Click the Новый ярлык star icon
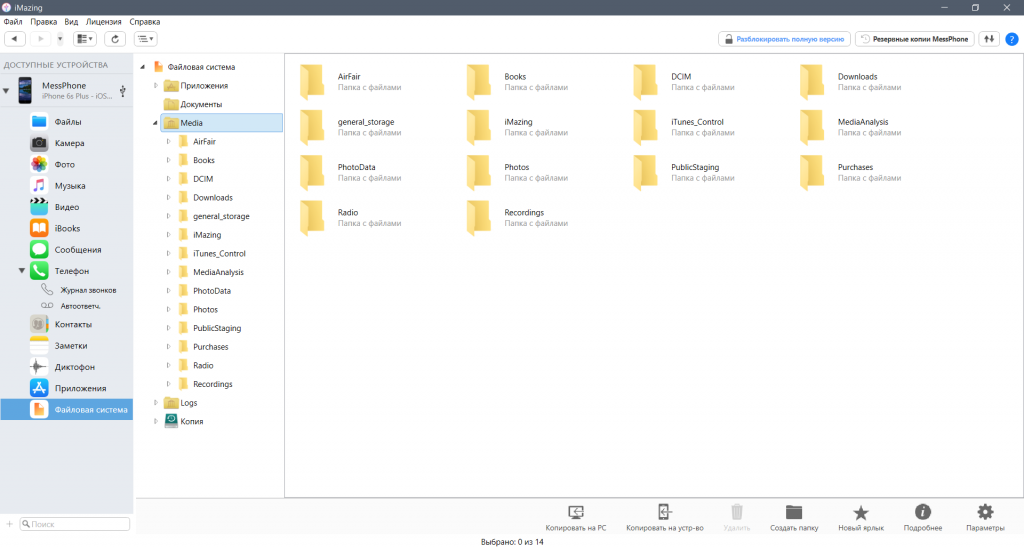Screen dimensions: 1024x549 pos(860,513)
